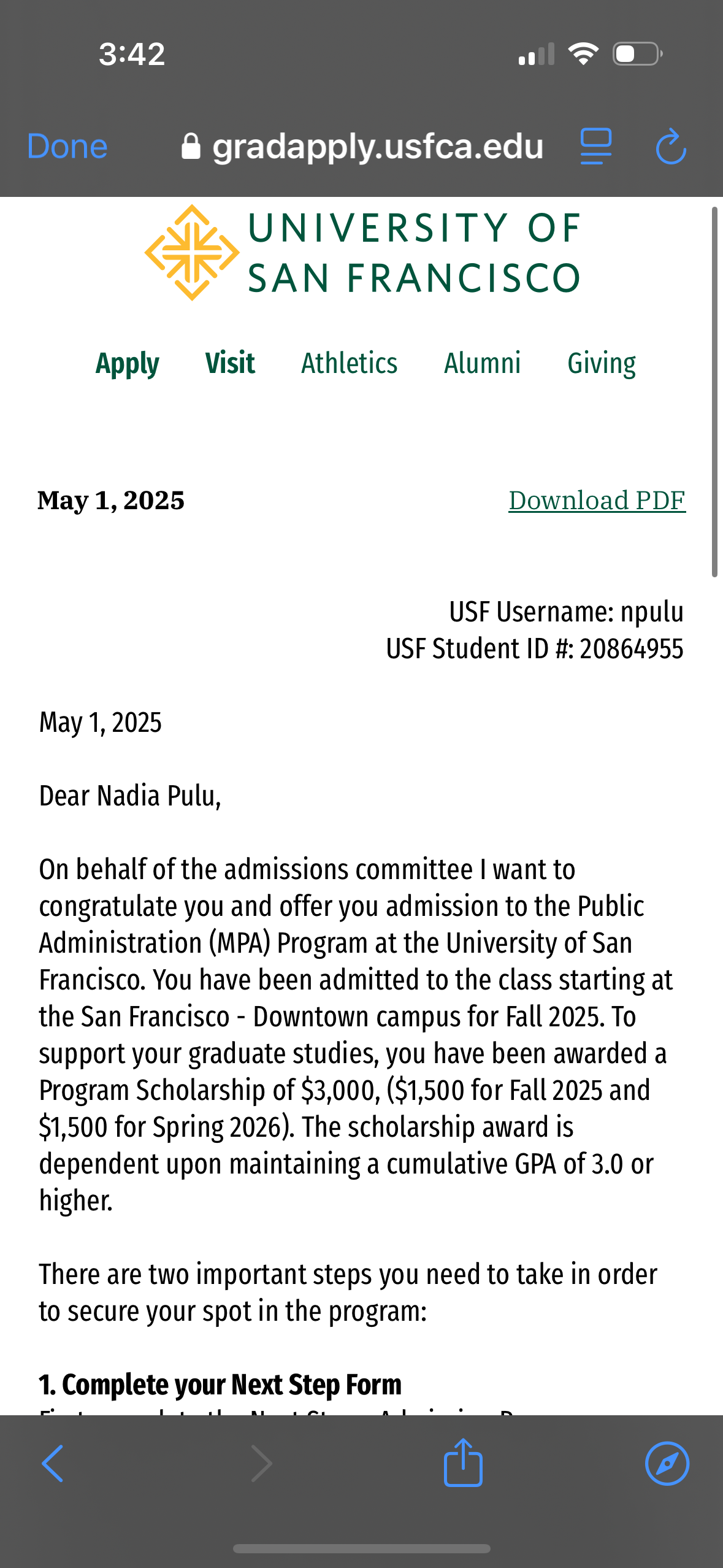Viewport: 723px width, 1568px height.
Task: Select the Giving link
Action: [x=602, y=363]
